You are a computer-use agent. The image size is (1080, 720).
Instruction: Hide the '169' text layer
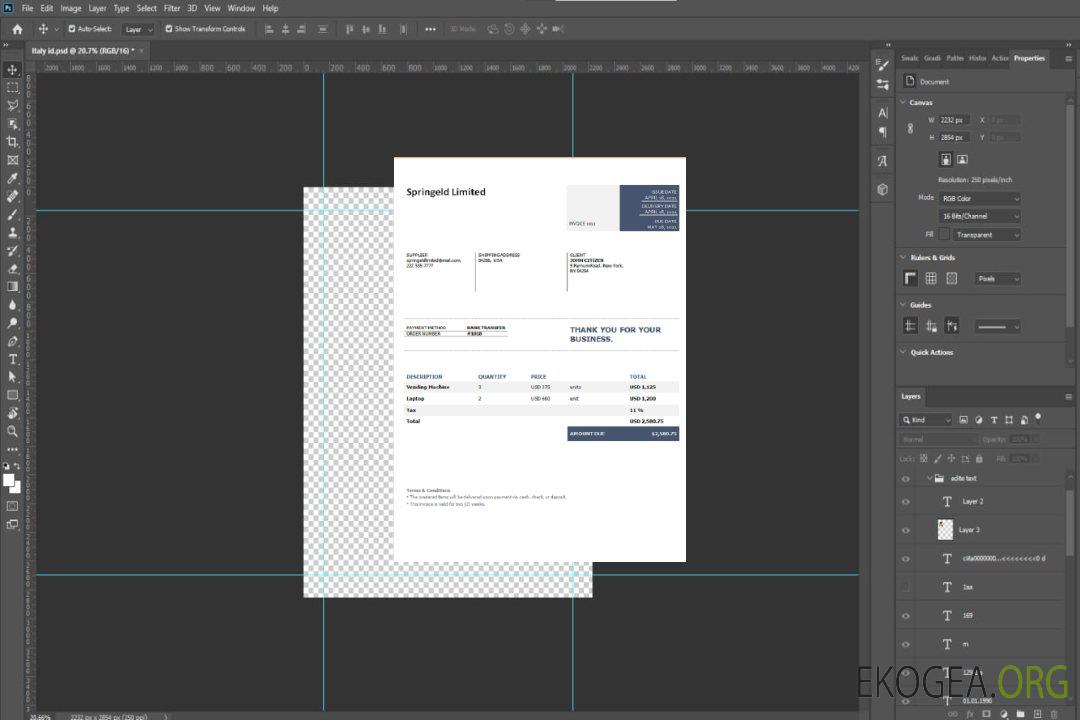click(x=906, y=616)
